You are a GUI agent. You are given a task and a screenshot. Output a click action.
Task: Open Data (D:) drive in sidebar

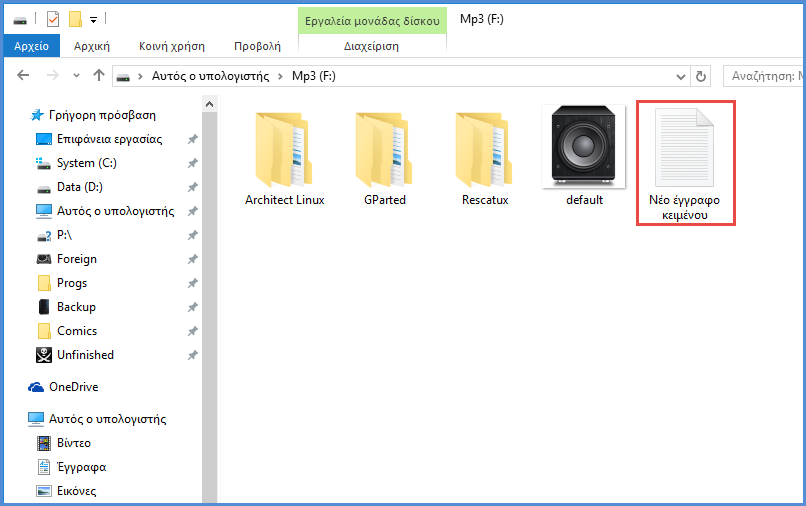tap(80, 187)
